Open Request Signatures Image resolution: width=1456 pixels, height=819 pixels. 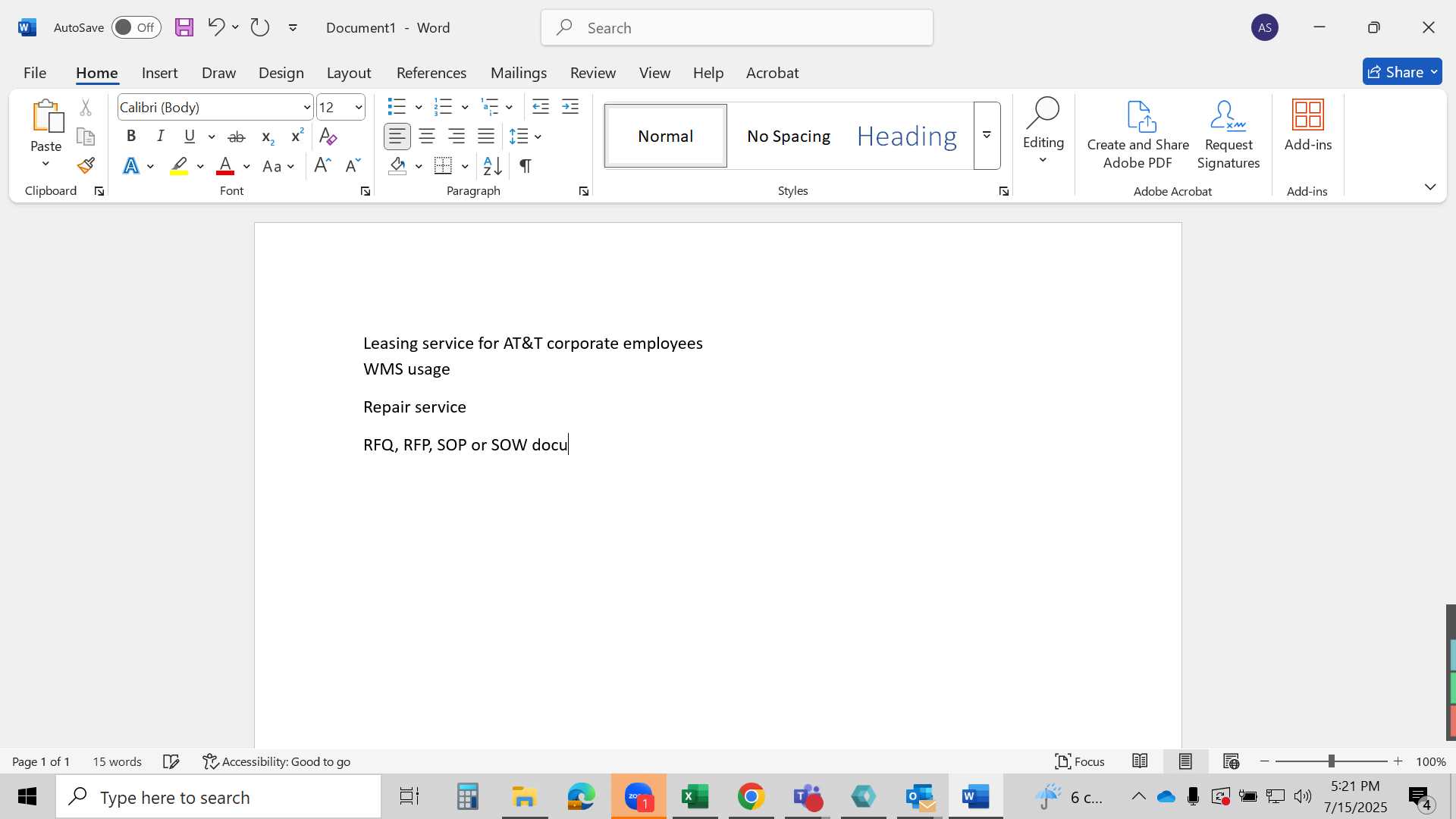(x=1228, y=135)
